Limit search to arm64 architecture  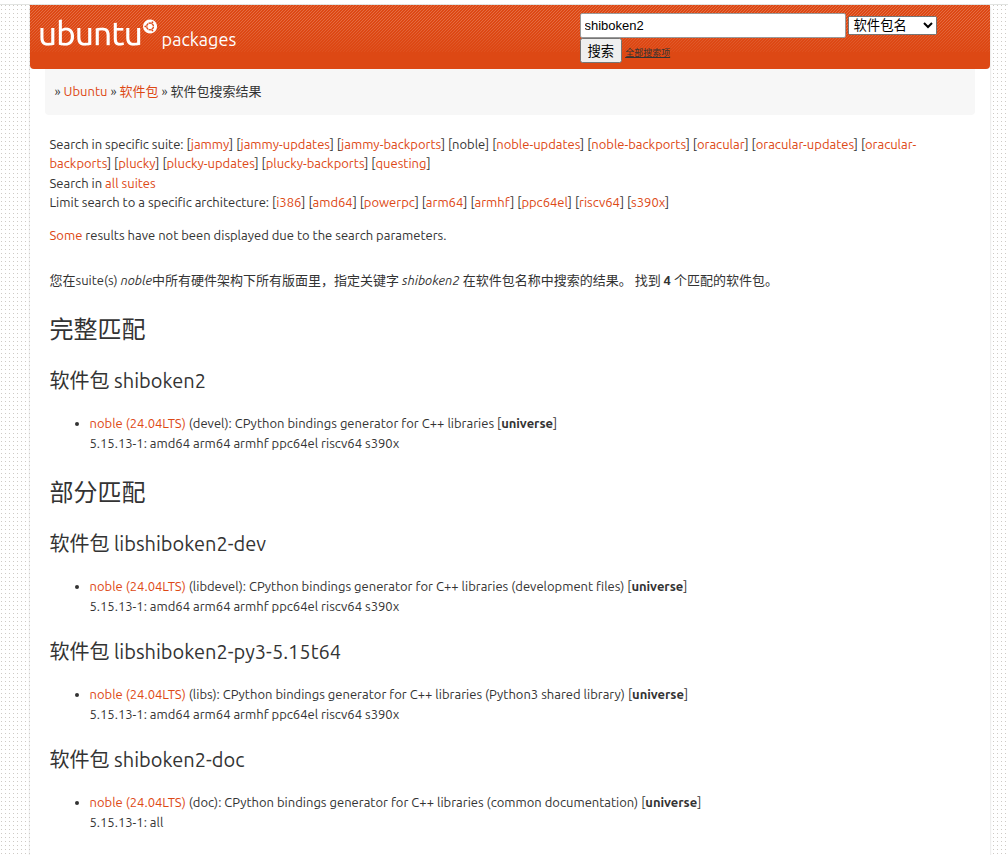tap(444, 203)
